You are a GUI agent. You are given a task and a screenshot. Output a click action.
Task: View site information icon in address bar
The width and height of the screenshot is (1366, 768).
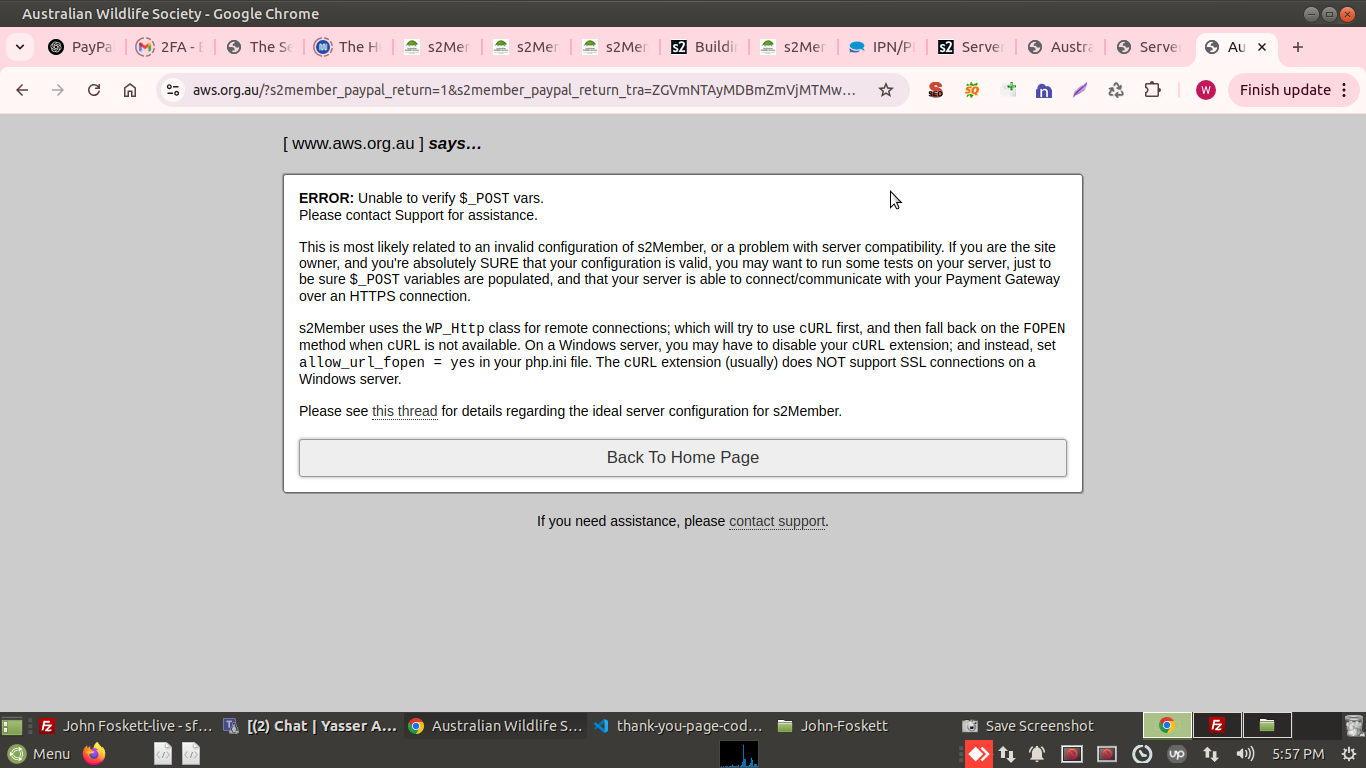pyautogui.click(x=173, y=90)
